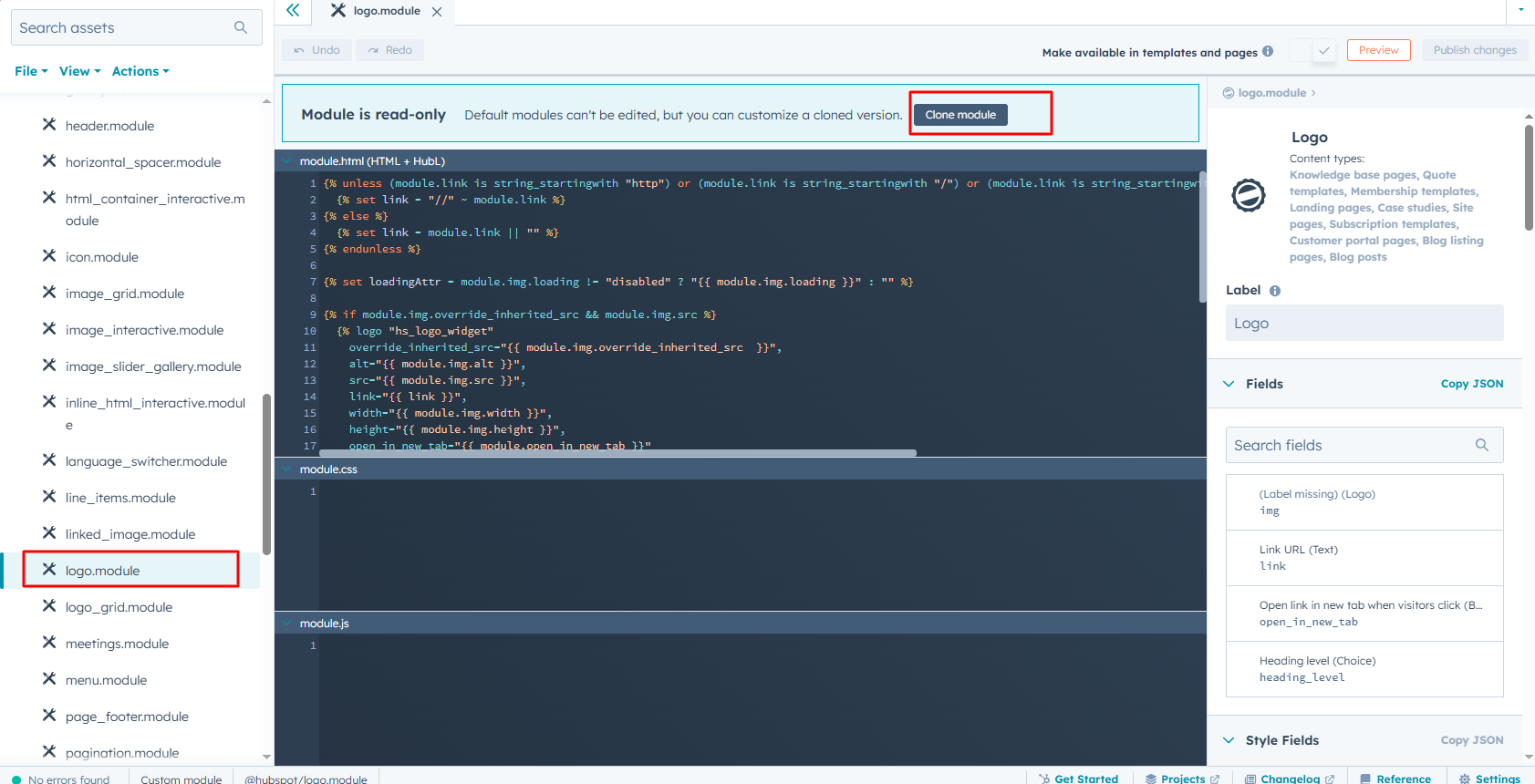Open the Actions dropdown menu

point(140,71)
